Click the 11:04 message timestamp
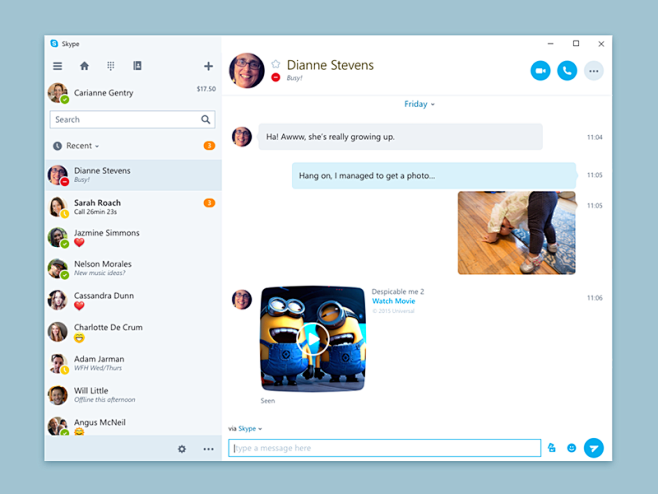The height and width of the screenshot is (494, 658). tap(595, 137)
